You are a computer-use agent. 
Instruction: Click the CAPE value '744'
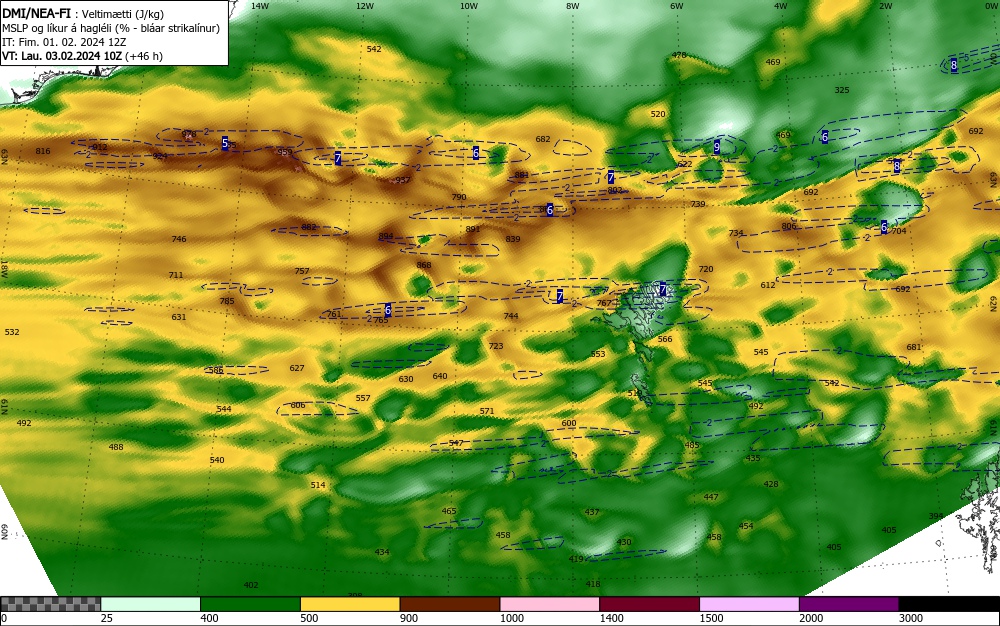511,316
